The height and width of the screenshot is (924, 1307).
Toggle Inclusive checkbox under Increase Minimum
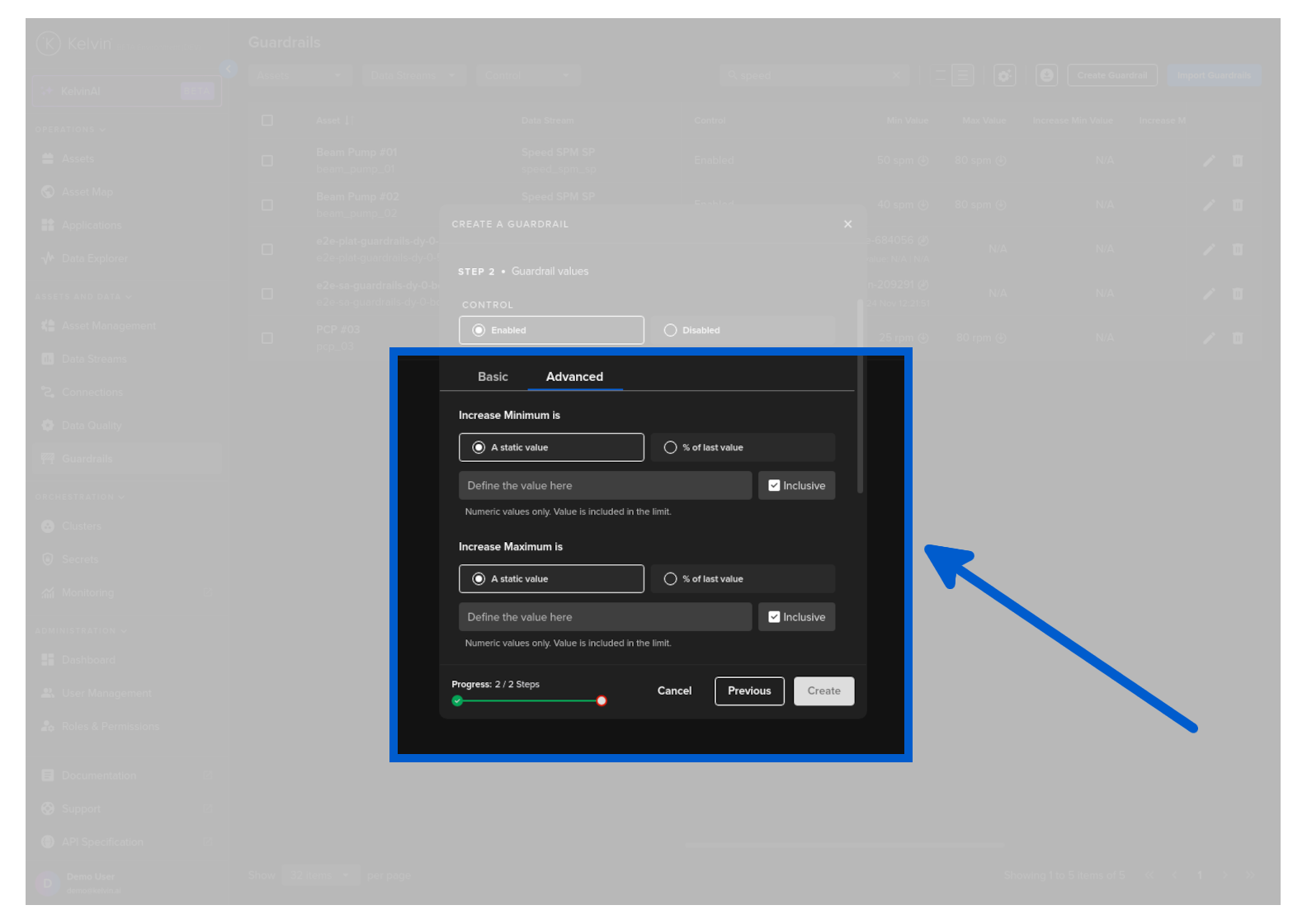[774, 486]
